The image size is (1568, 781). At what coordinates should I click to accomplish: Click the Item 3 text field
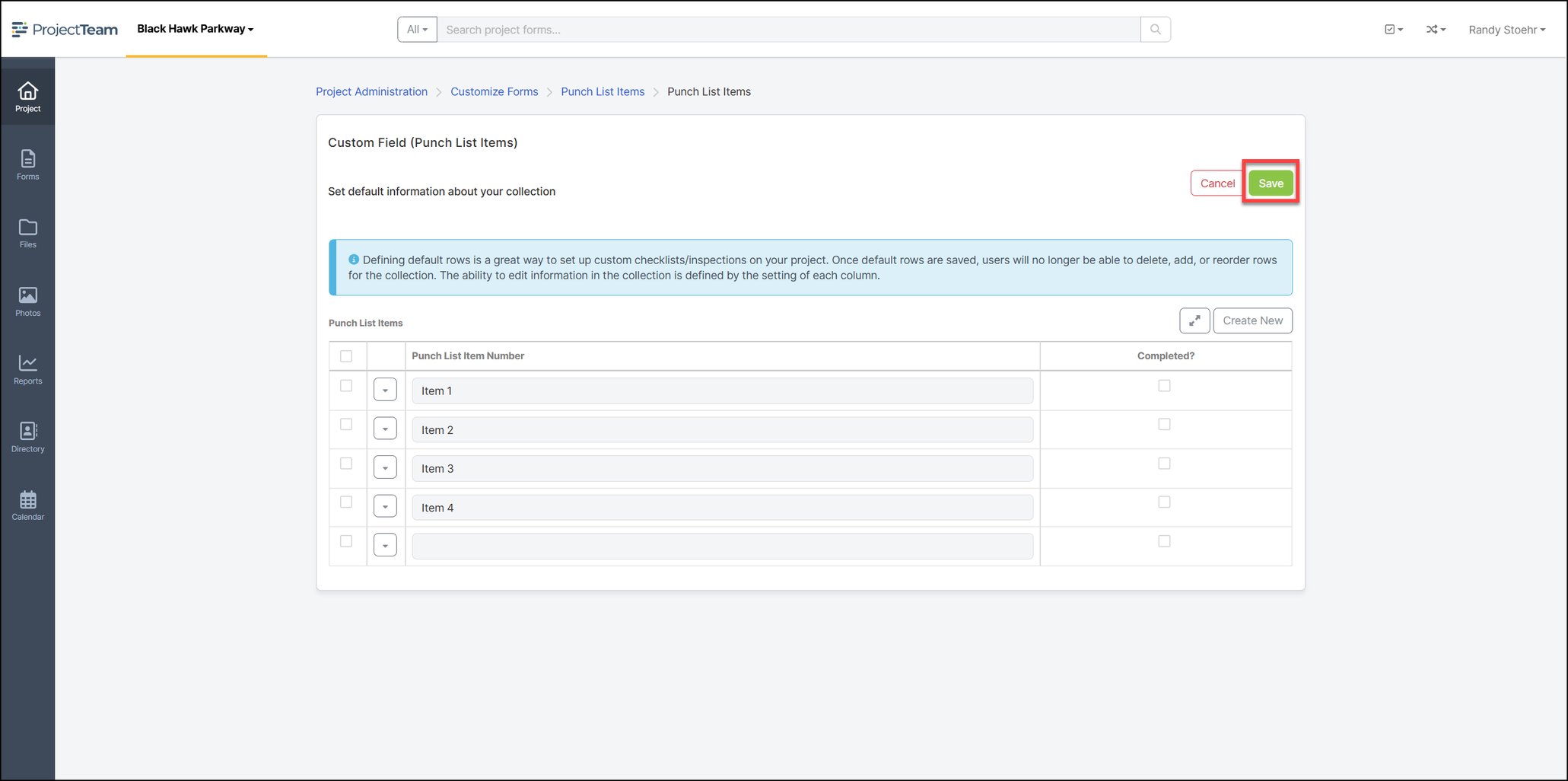coord(722,468)
